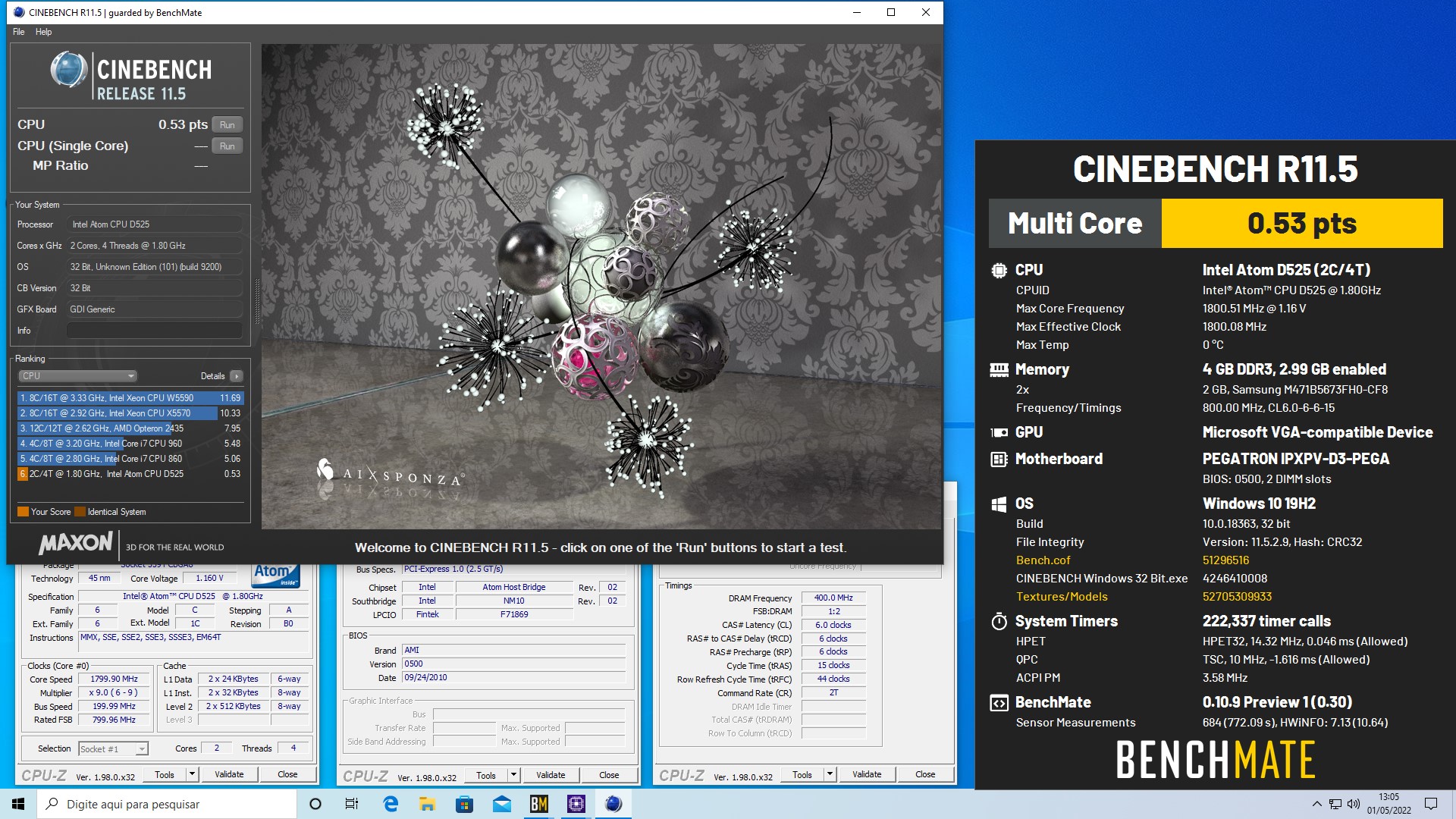Click Validate in middle CPU-Z window
Image resolution: width=1456 pixels, height=819 pixels.
click(x=551, y=775)
